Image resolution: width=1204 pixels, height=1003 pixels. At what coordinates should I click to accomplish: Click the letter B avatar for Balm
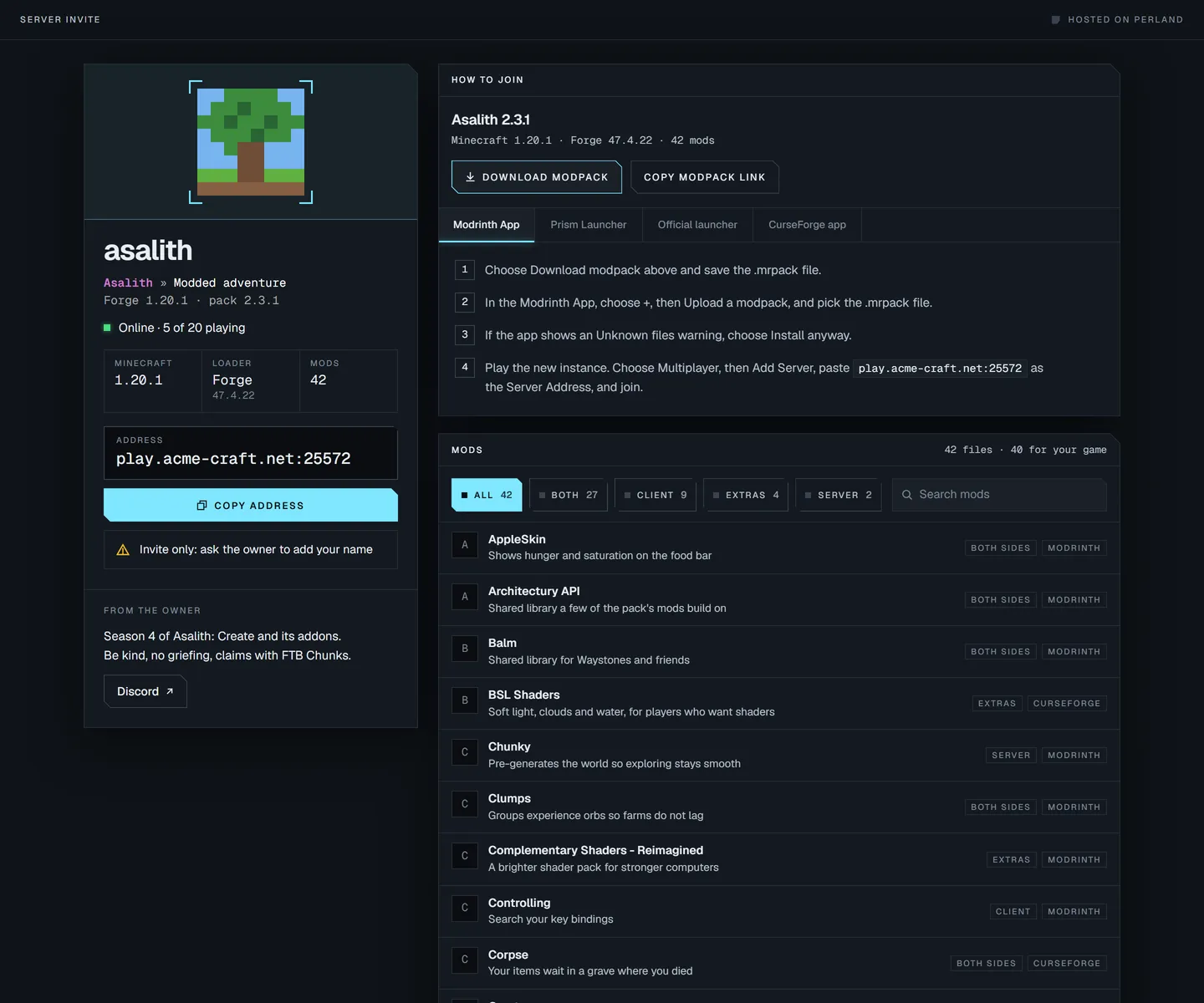[x=465, y=649]
